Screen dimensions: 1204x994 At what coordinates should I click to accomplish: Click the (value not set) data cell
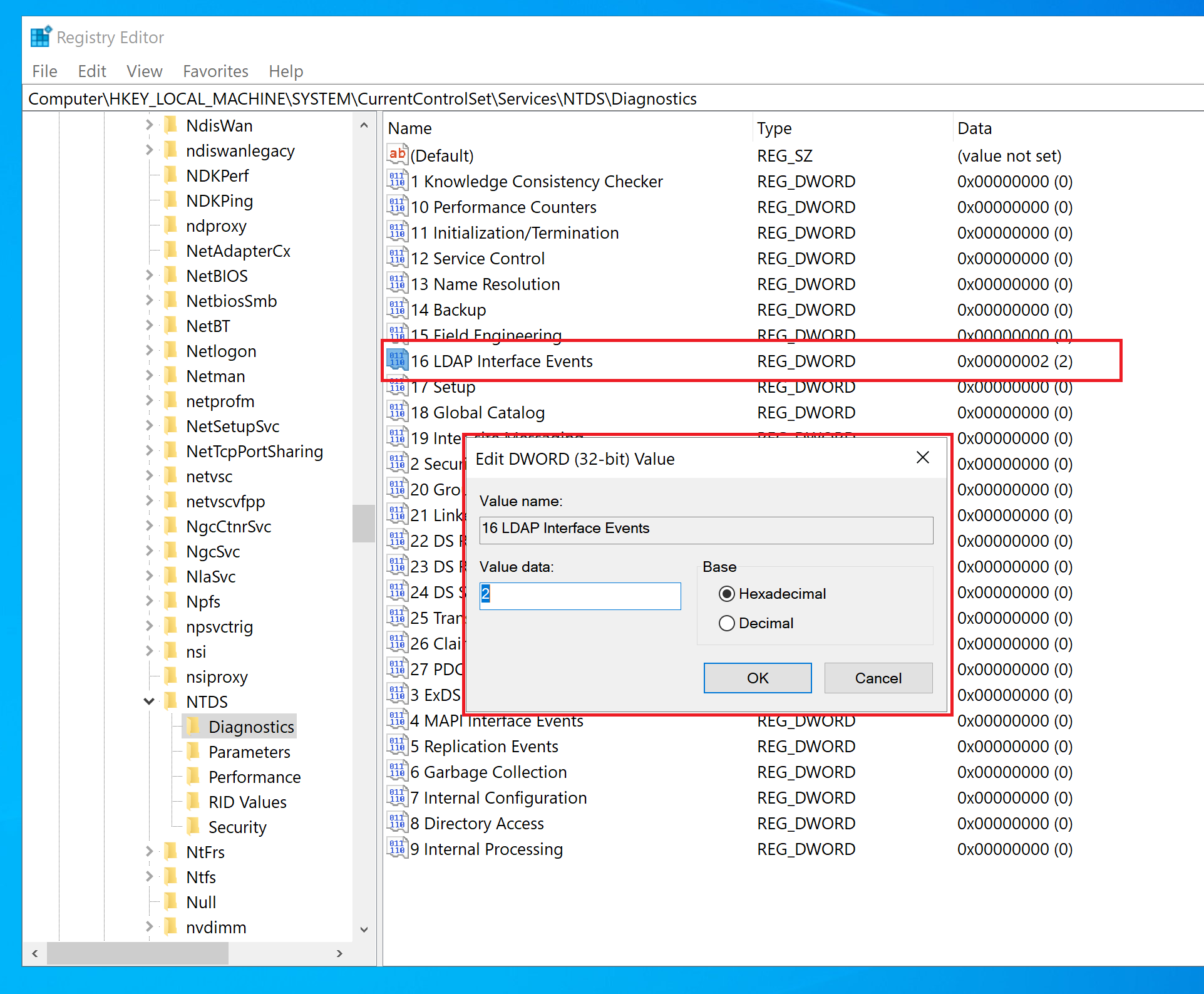pos(1009,155)
